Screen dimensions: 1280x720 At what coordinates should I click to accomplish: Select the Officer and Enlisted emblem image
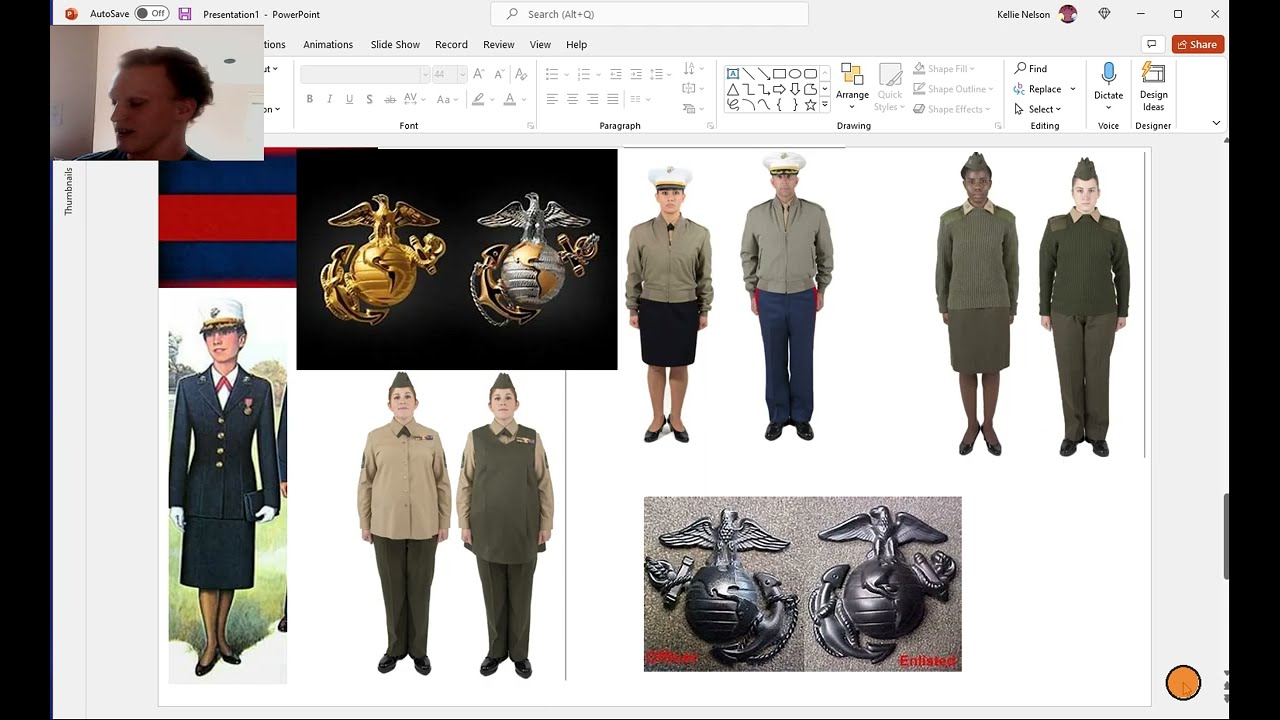(x=803, y=584)
